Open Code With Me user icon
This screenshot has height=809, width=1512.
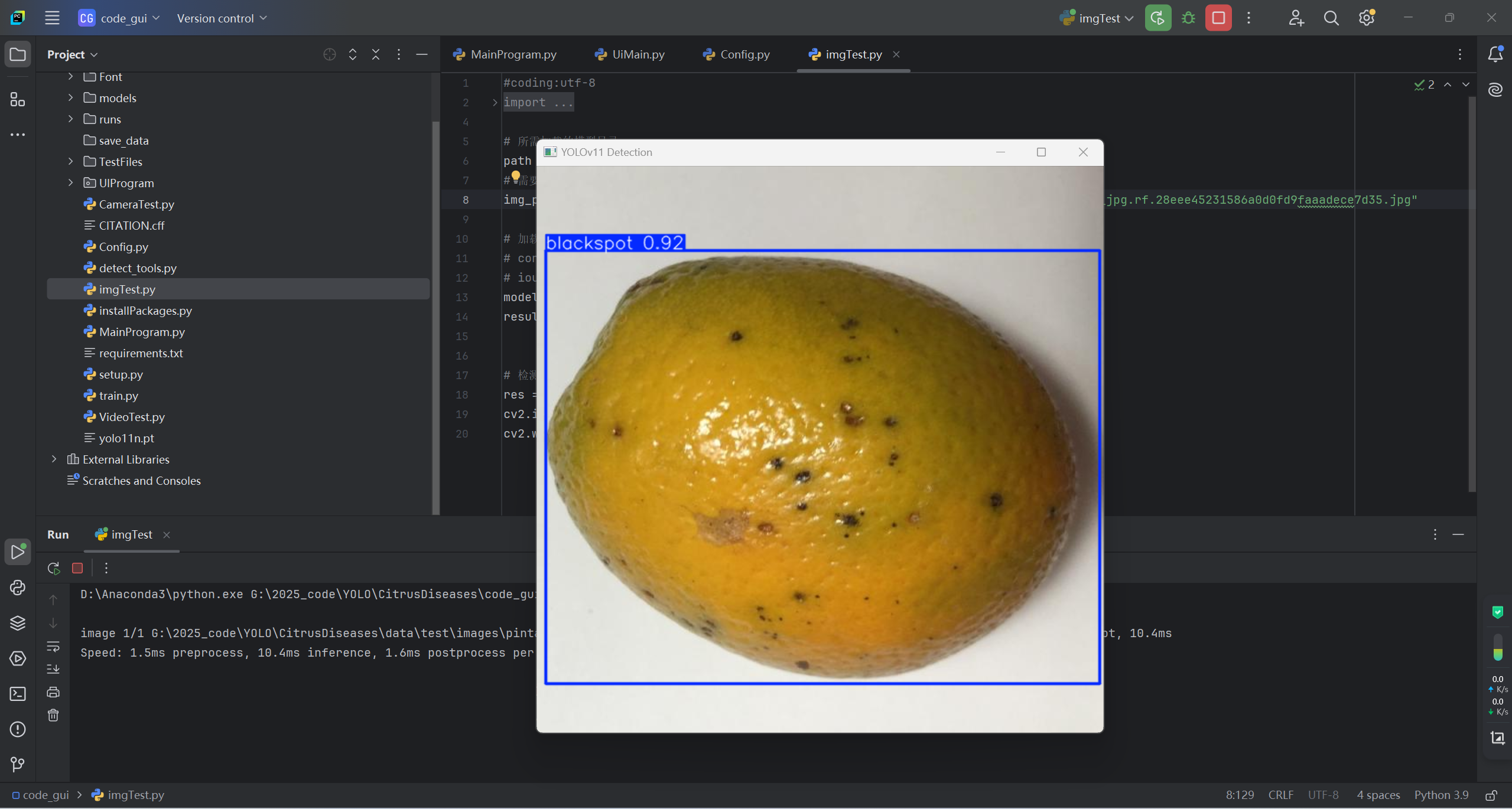1296,18
